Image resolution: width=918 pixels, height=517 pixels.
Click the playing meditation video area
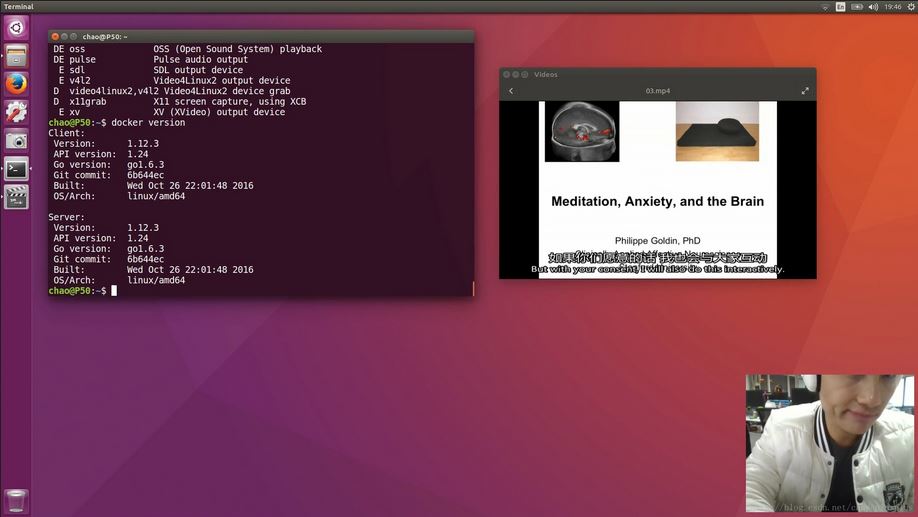click(x=657, y=190)
